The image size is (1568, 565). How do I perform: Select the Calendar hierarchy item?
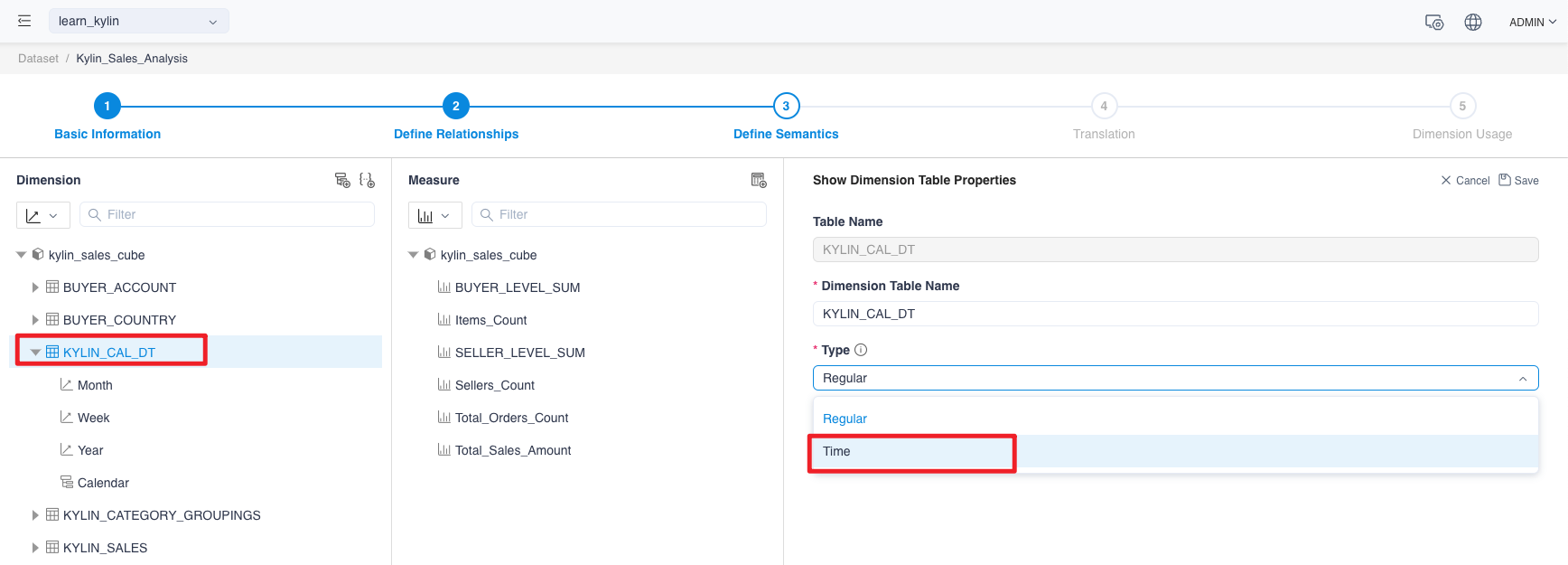(103, 483)
